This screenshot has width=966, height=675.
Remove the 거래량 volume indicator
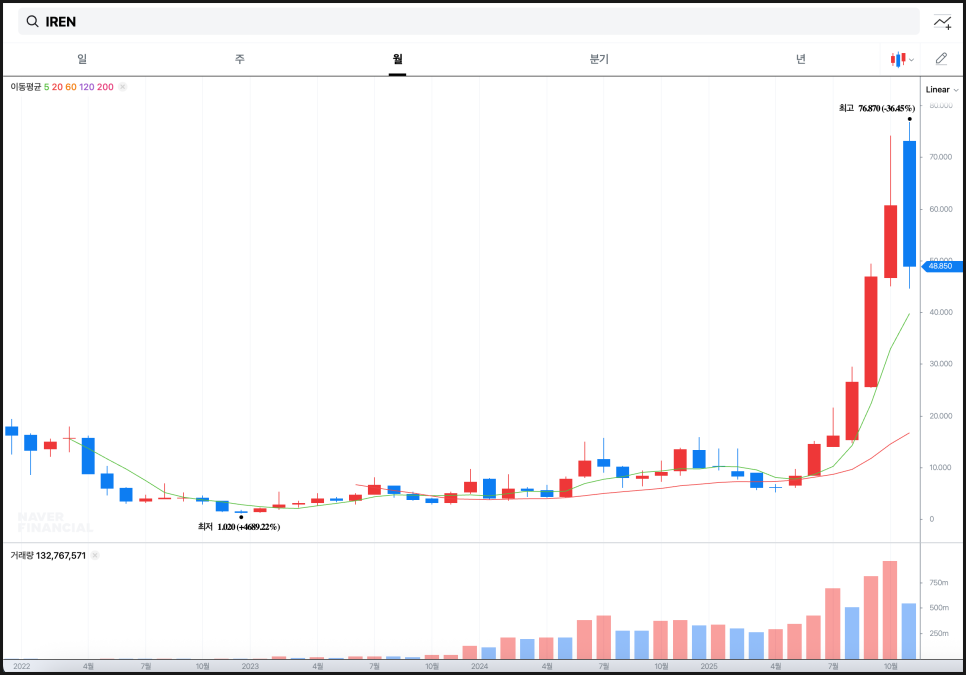[95, 556]
